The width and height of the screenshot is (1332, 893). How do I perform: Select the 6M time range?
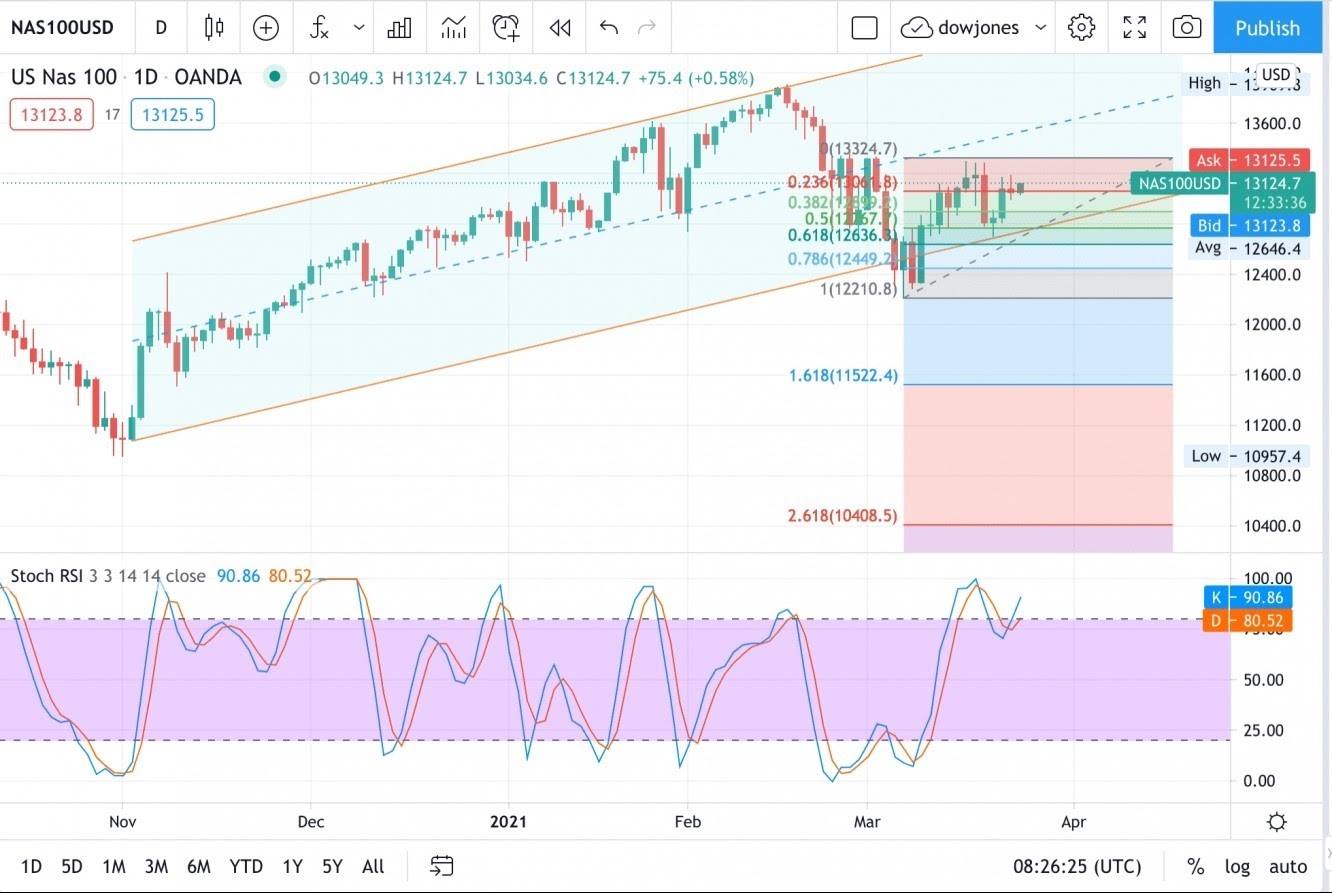click(198, 866)
